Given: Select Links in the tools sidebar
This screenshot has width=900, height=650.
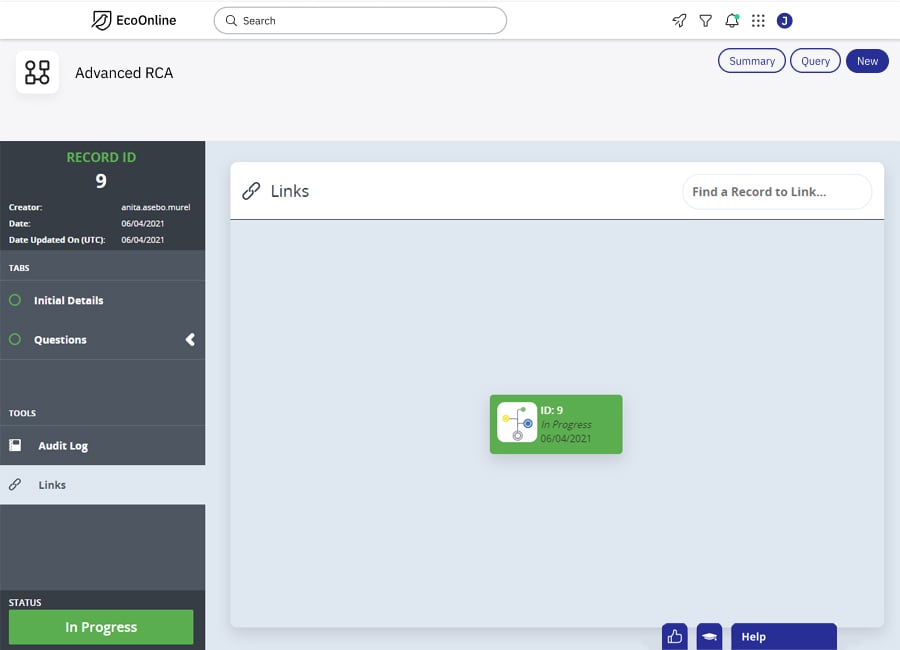Looking at the screenshot, I should (x=52, y=485).
